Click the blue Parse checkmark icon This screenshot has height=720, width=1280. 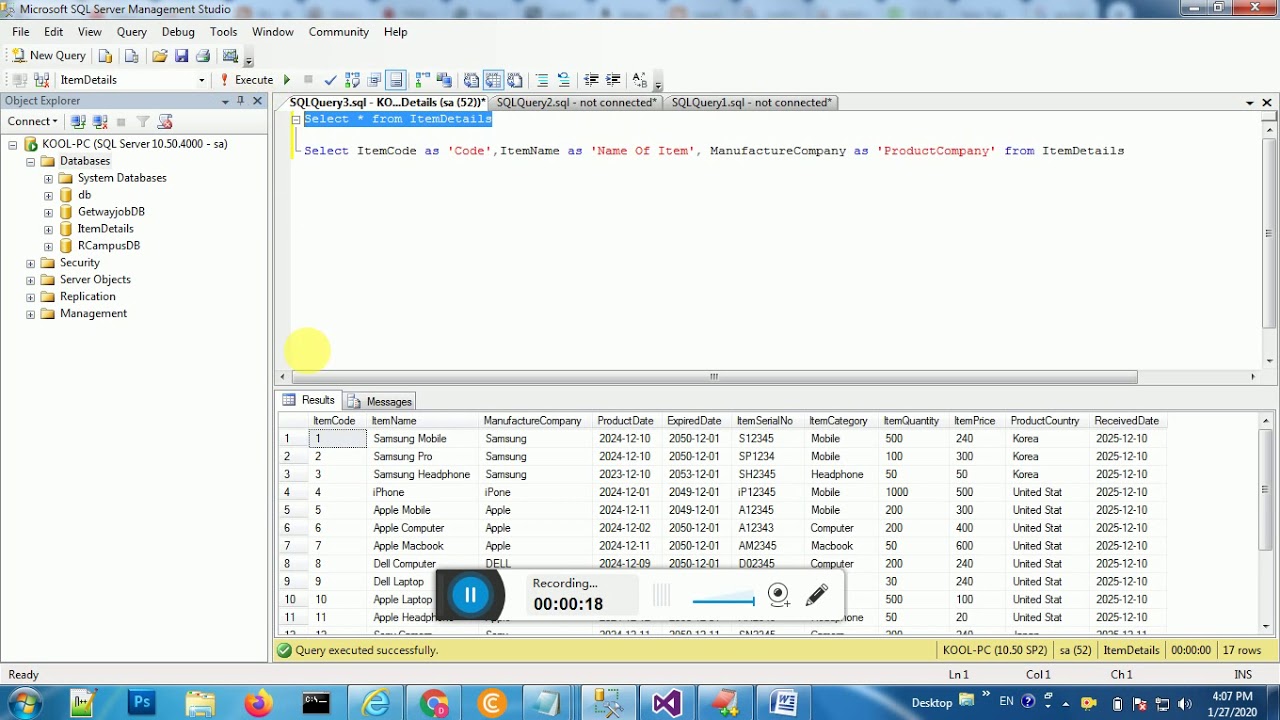click(x=330, y=80)
